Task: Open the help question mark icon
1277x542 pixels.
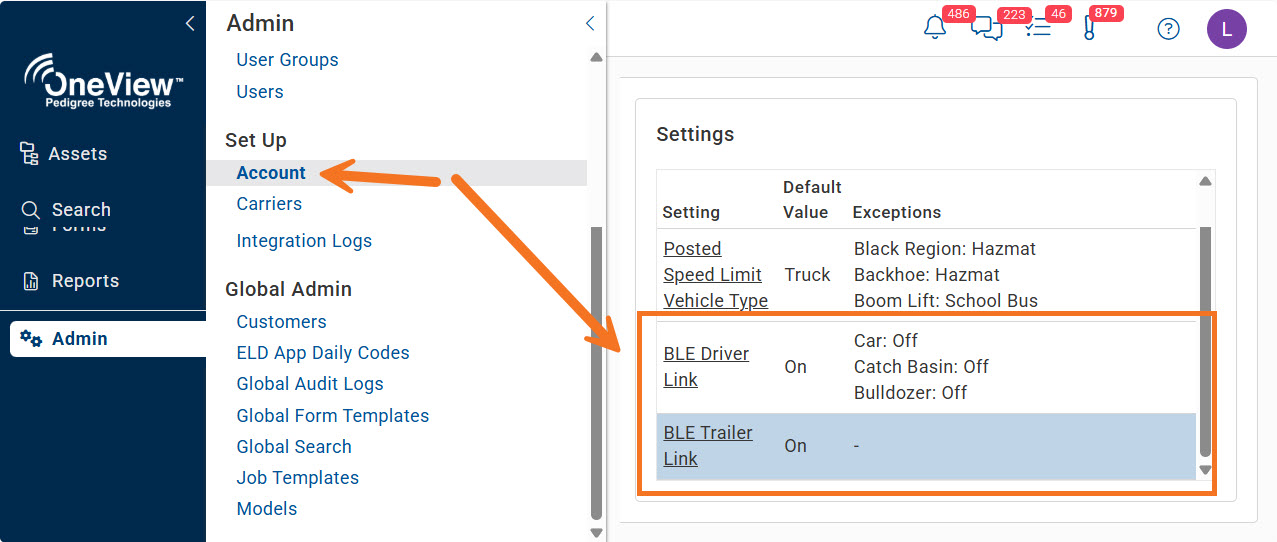Action: [1168, 28]
